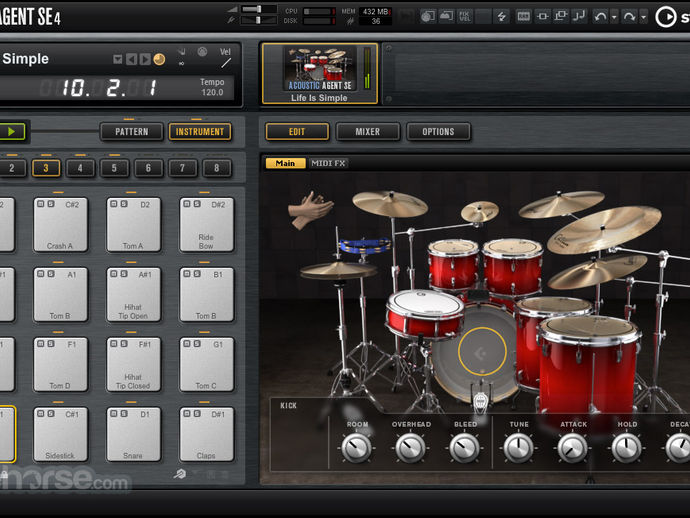Mute the Crash A pad
The width and height of the screenshot is (690, 518).
coord(40,204)
